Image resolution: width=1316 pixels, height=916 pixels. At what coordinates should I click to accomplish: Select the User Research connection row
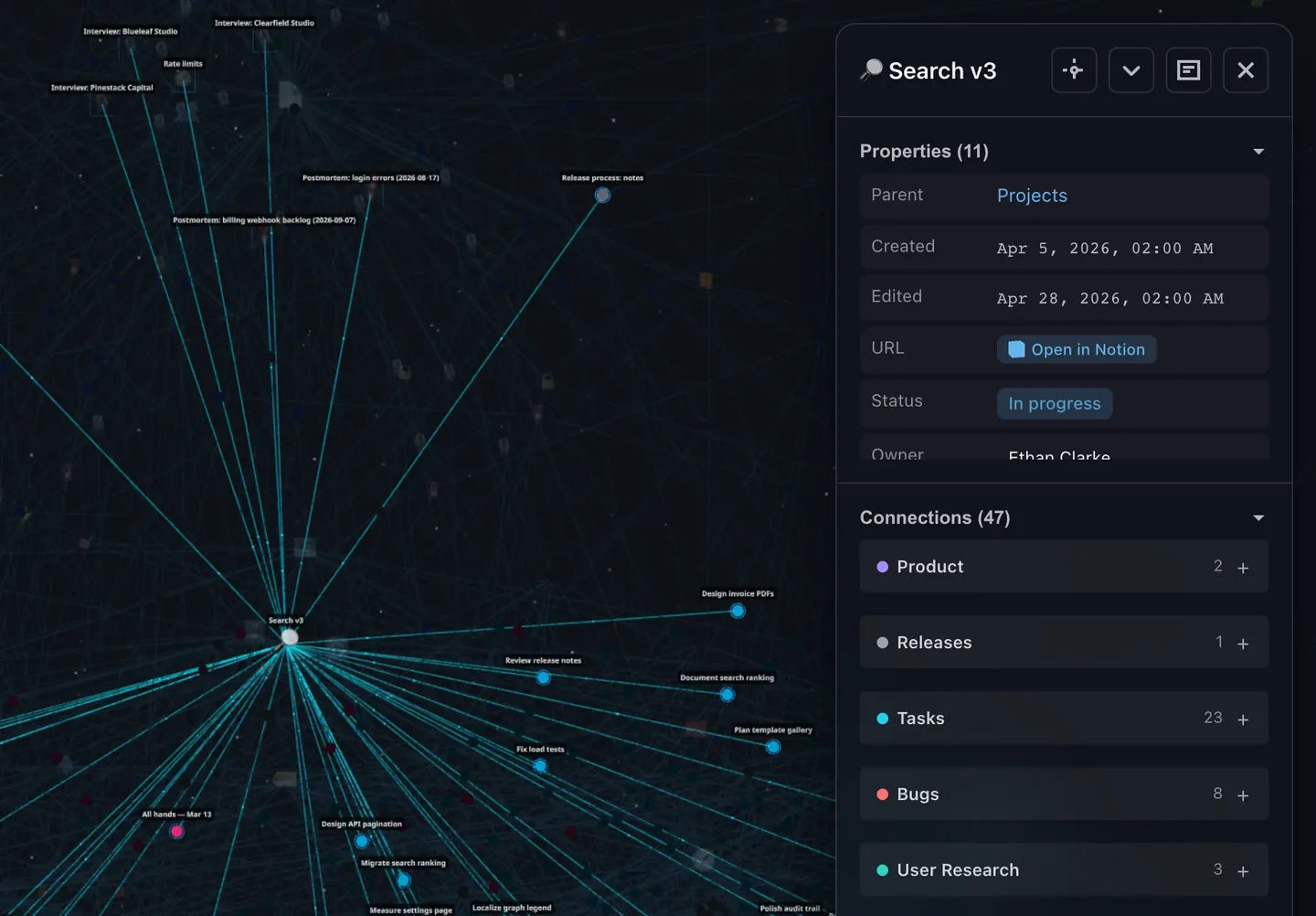tap(1064, 870)
